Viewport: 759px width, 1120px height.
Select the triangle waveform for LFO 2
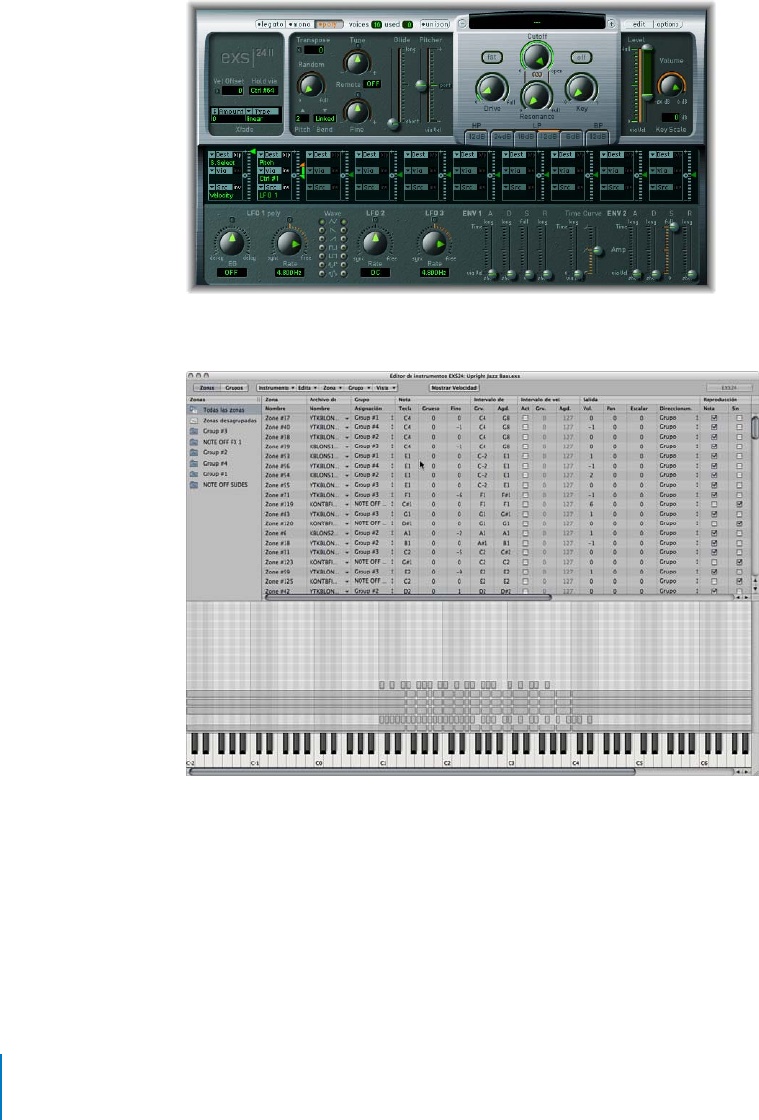tap(343, 222)
